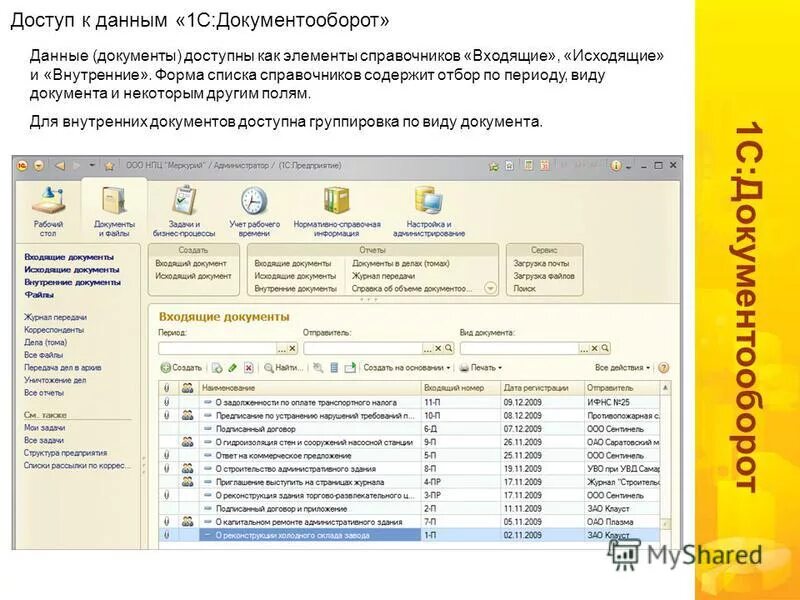Open Все отчеты link
The image size is (800, 600).
pyautogui.click(x=44, y=393)
